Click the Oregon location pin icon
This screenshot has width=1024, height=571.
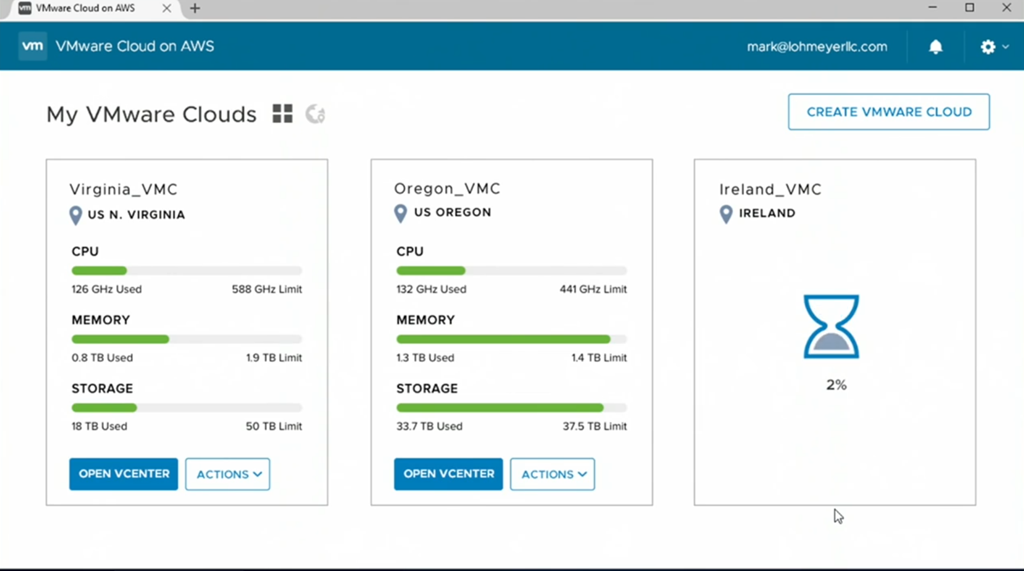click(x=400, y=213)
